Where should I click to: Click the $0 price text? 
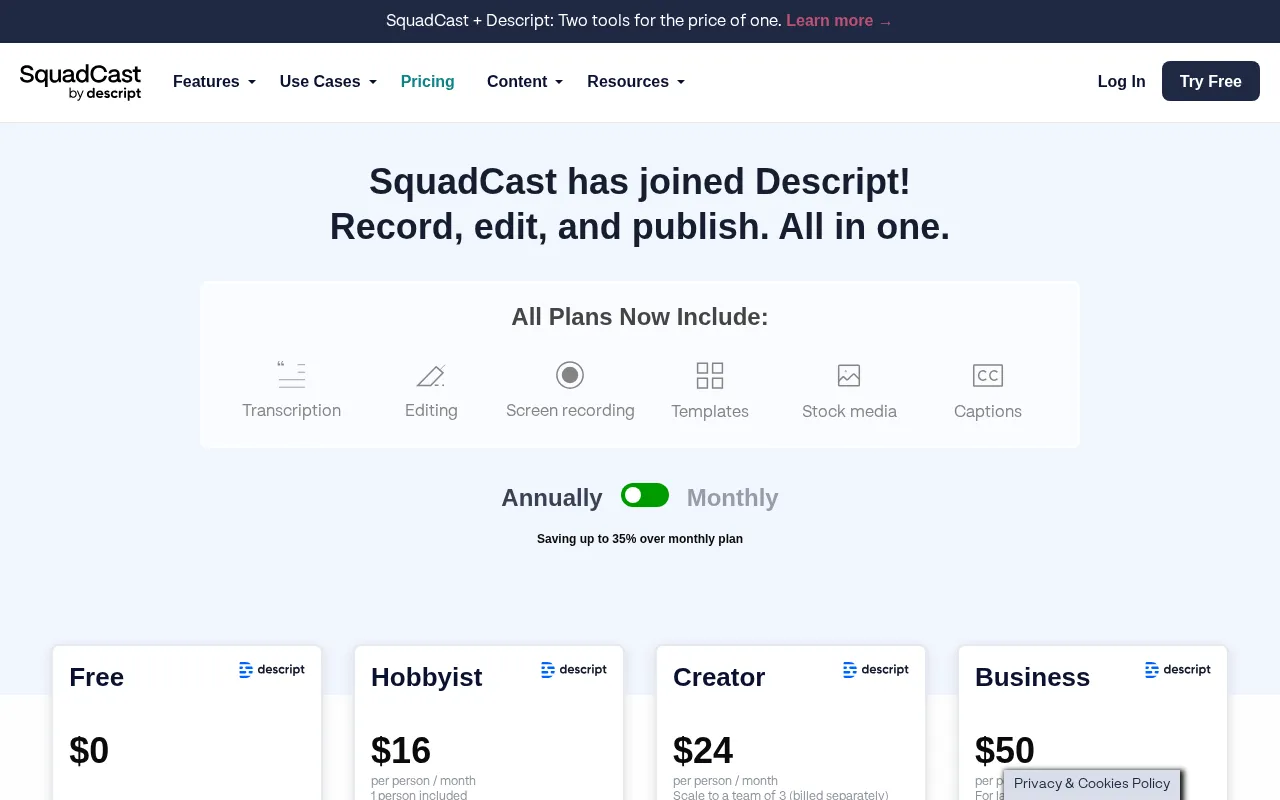(x=89, y=751)
